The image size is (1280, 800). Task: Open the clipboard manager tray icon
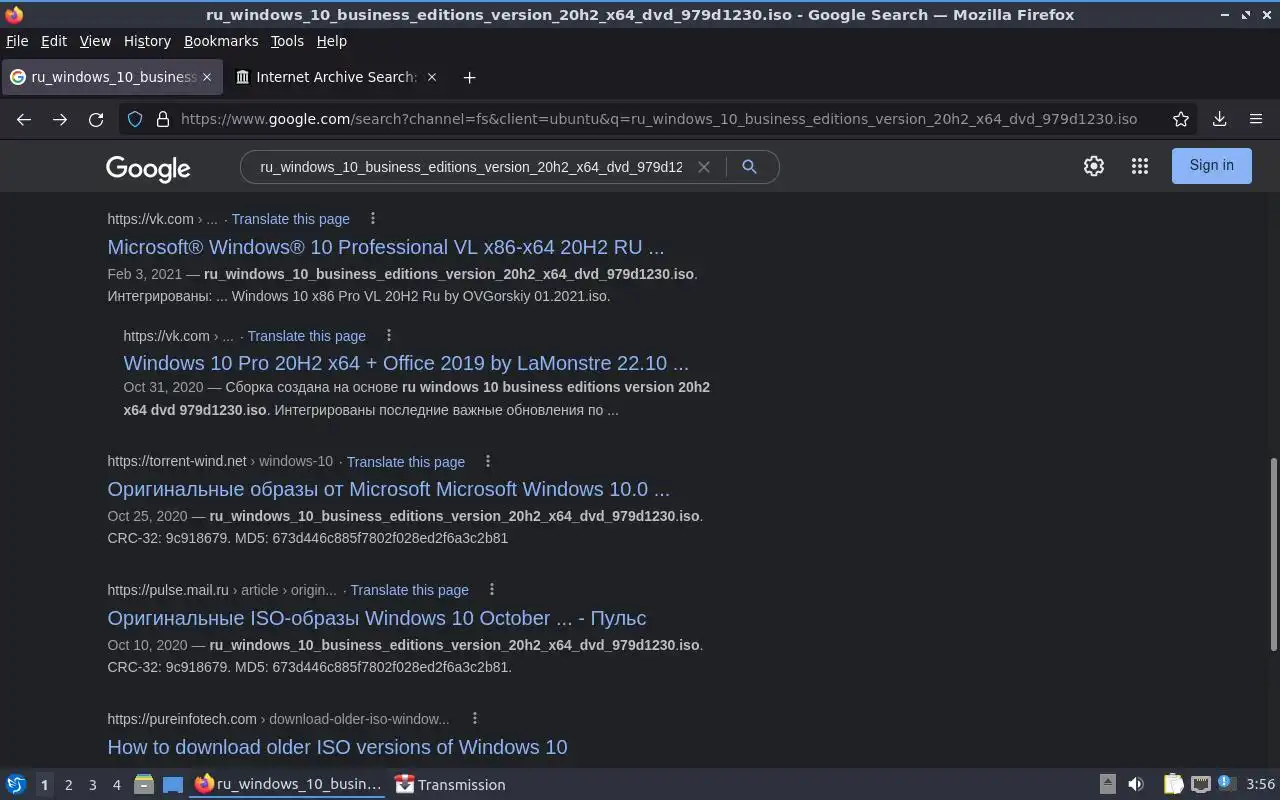pos(1173,784)
